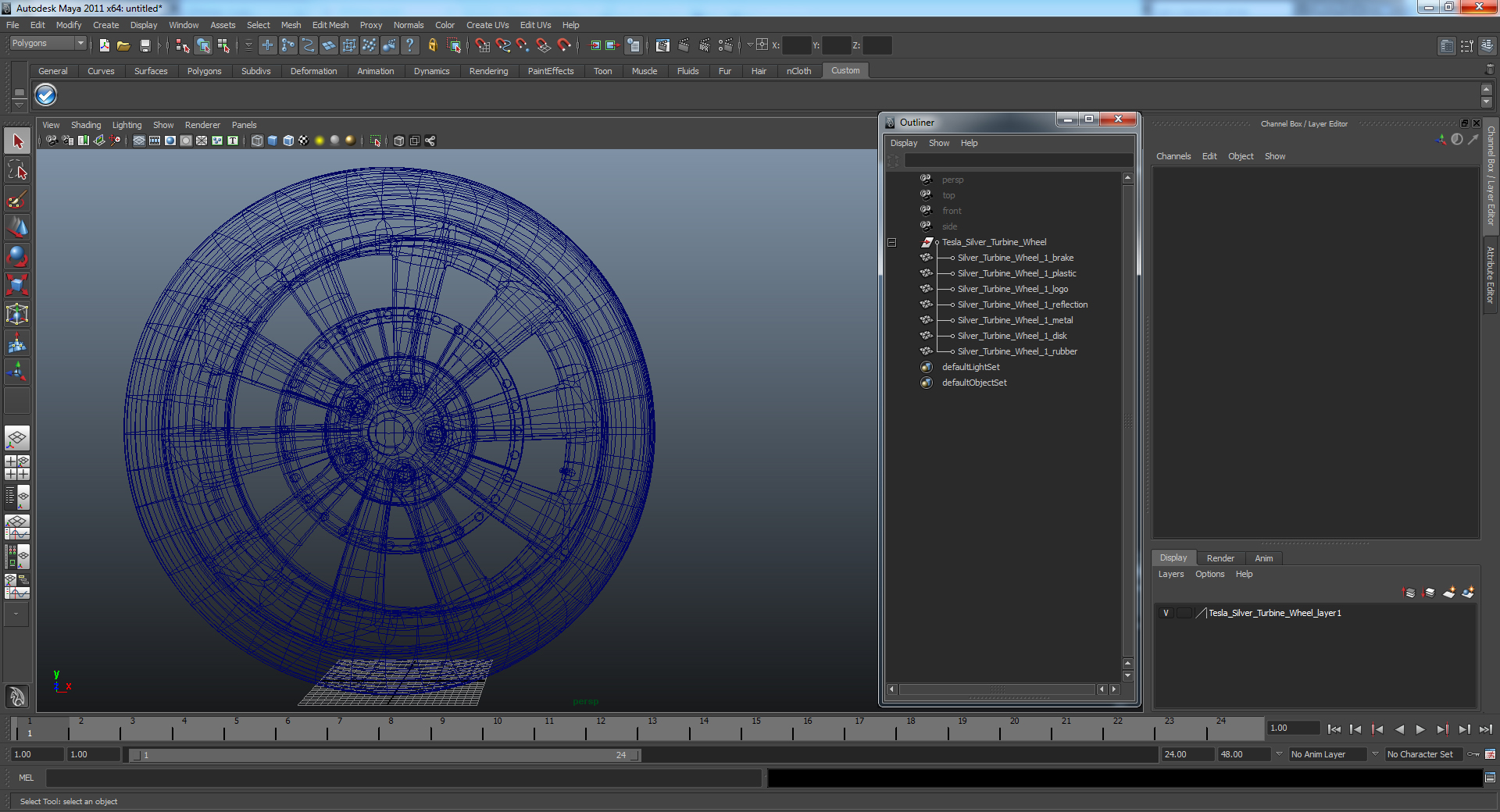
Task: Open the absolute transform input mode dropdown
Action: (750, 45)
